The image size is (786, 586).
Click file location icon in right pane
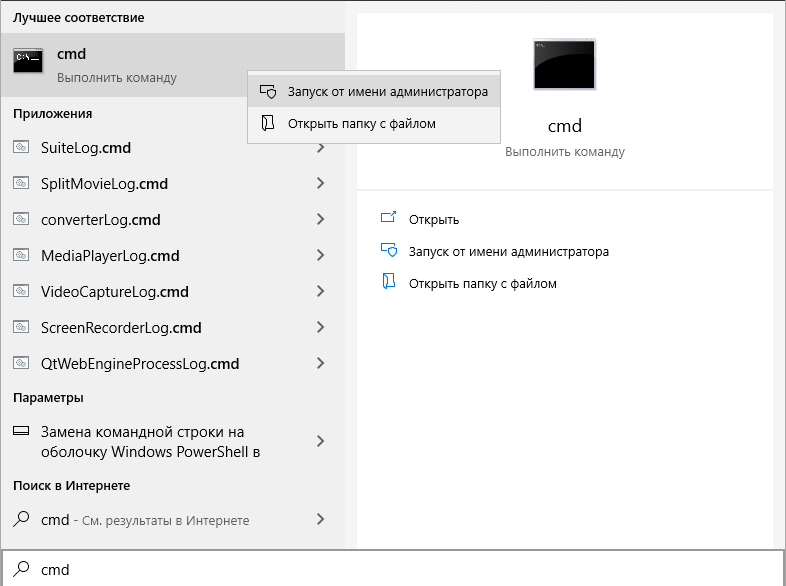388,282
